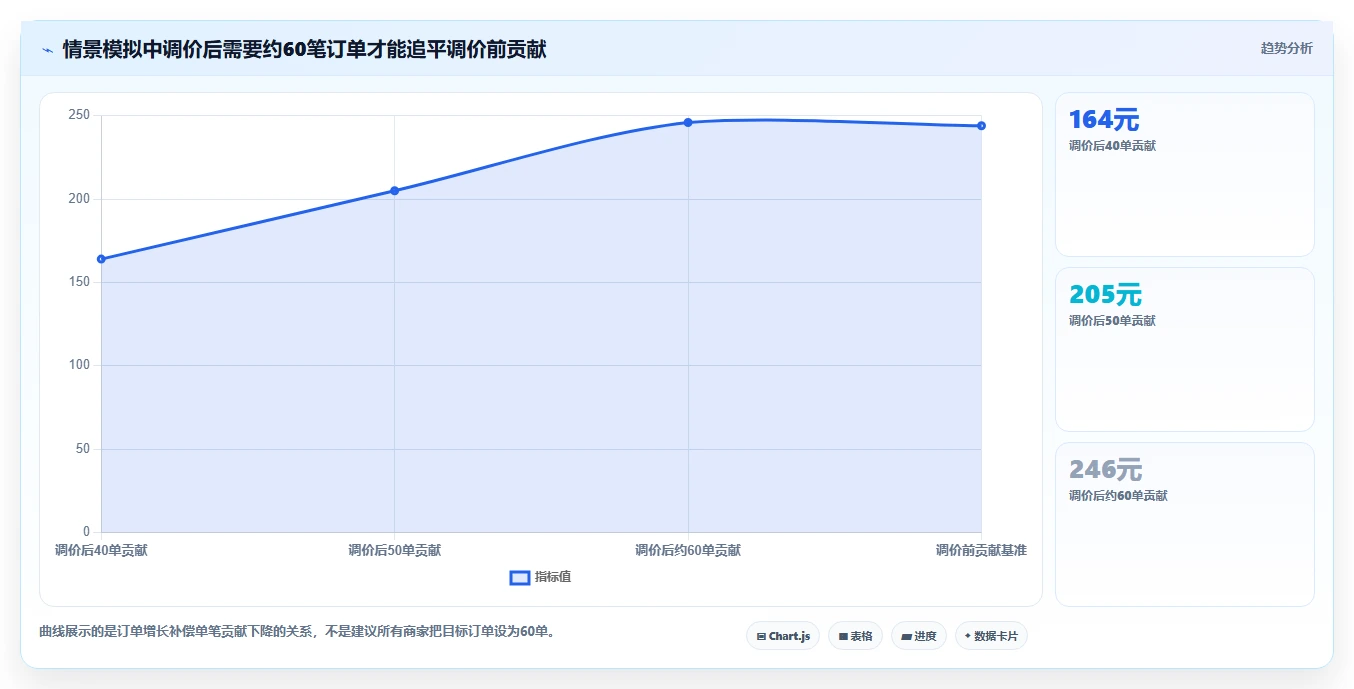Screen dimensions: 1354x689
Task: Click the data point for 调价后约60单贡献
Action: (x=688, y=122)
